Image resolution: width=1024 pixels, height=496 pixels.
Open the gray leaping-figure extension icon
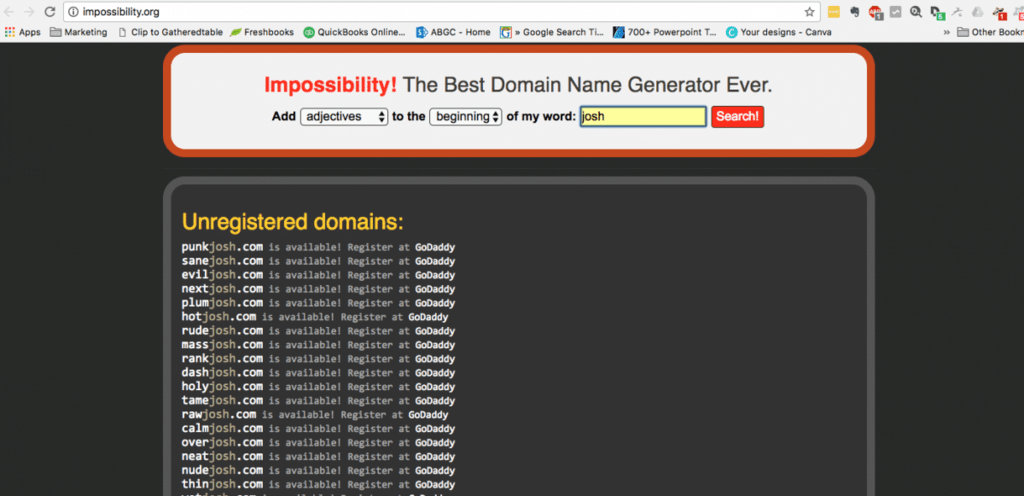(x=957, y=12)
